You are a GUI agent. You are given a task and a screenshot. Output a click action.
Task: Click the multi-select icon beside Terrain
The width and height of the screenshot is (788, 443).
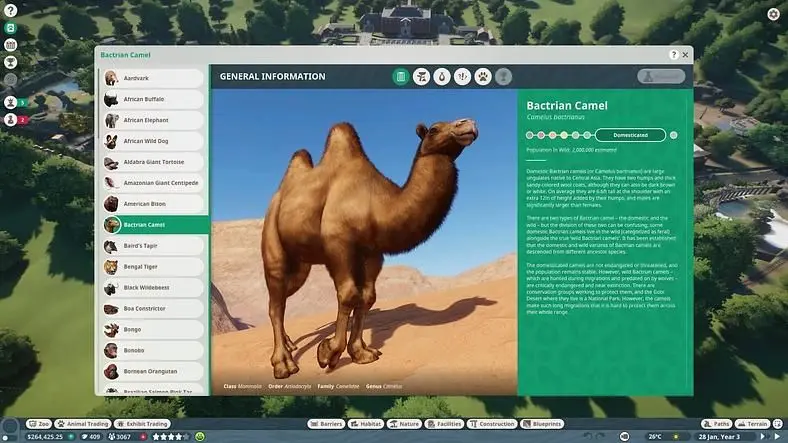778,424
